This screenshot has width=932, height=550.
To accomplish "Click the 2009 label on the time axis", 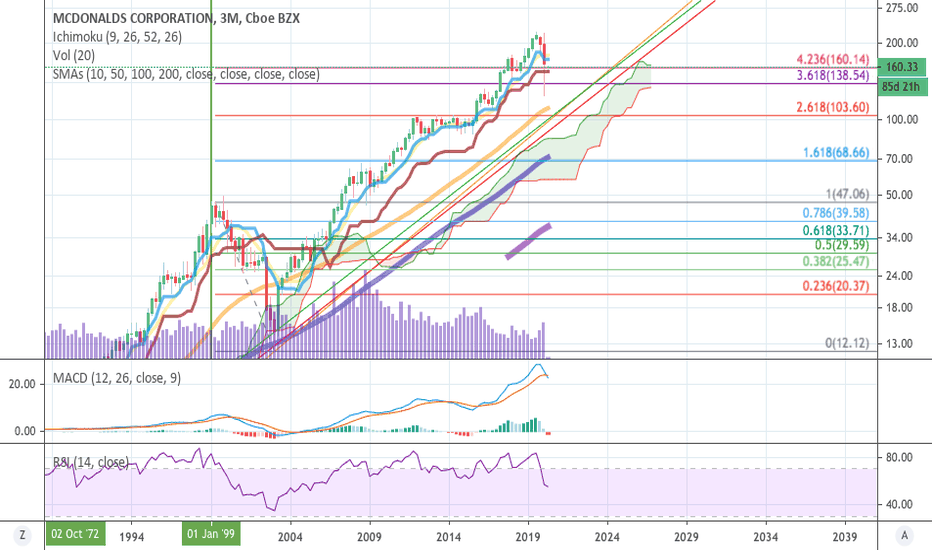I will pos(369,537).
